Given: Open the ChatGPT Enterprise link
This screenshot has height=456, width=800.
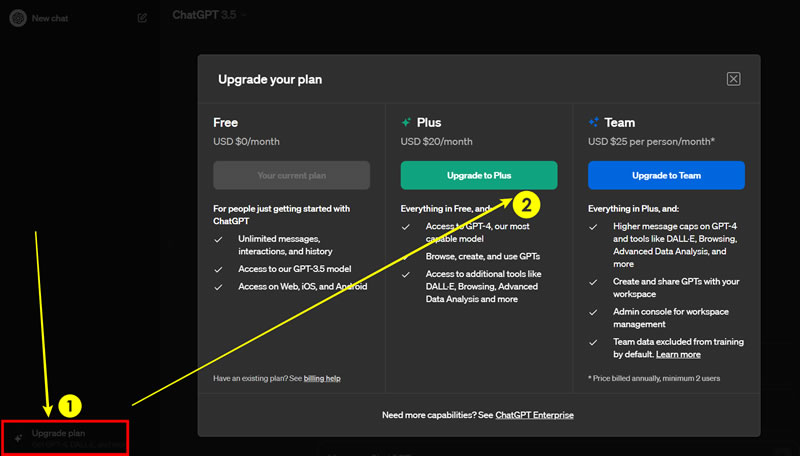Looking at the screenshot, I should 534,415.
